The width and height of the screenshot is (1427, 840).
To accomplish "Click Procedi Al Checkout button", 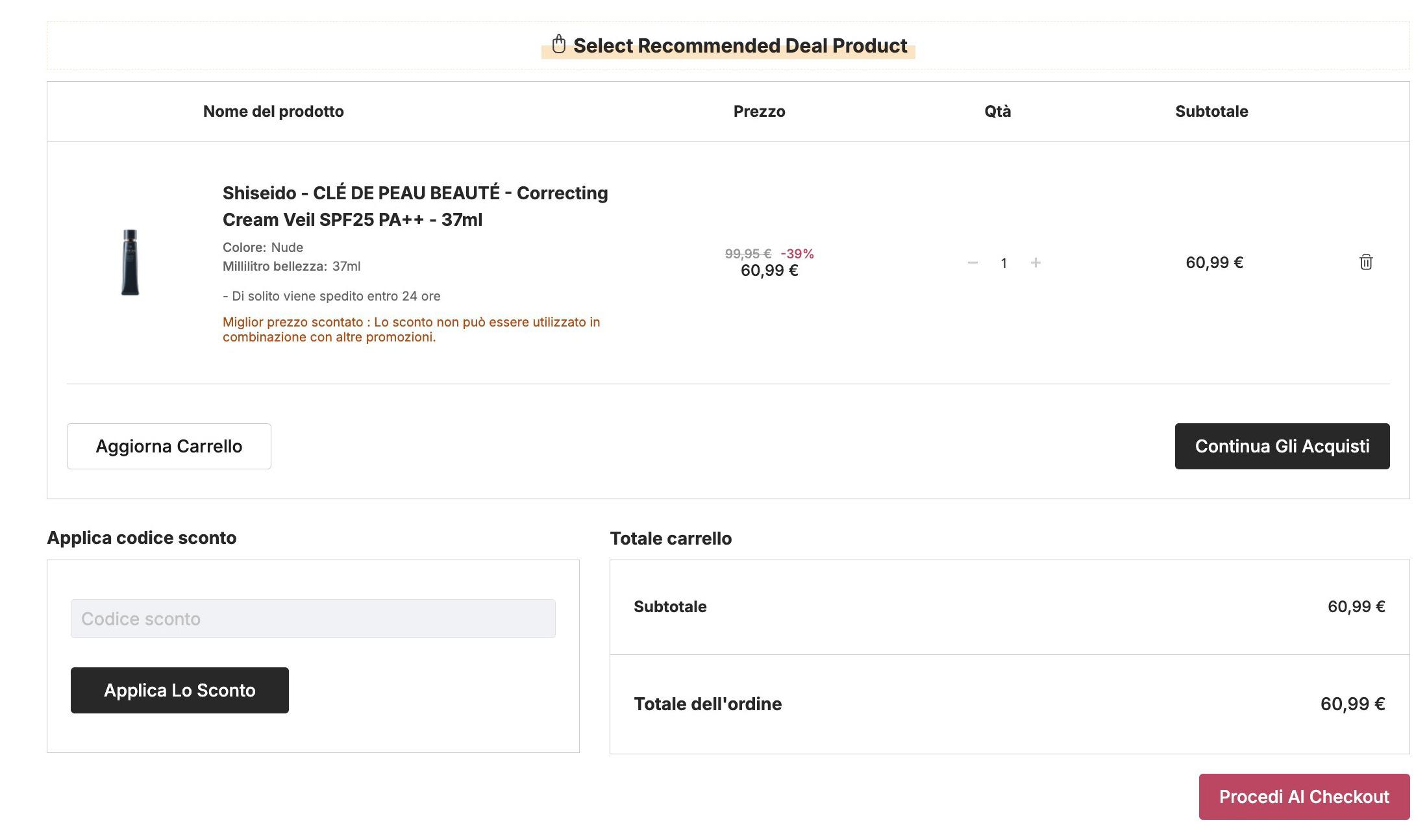I will (1304, 797).
